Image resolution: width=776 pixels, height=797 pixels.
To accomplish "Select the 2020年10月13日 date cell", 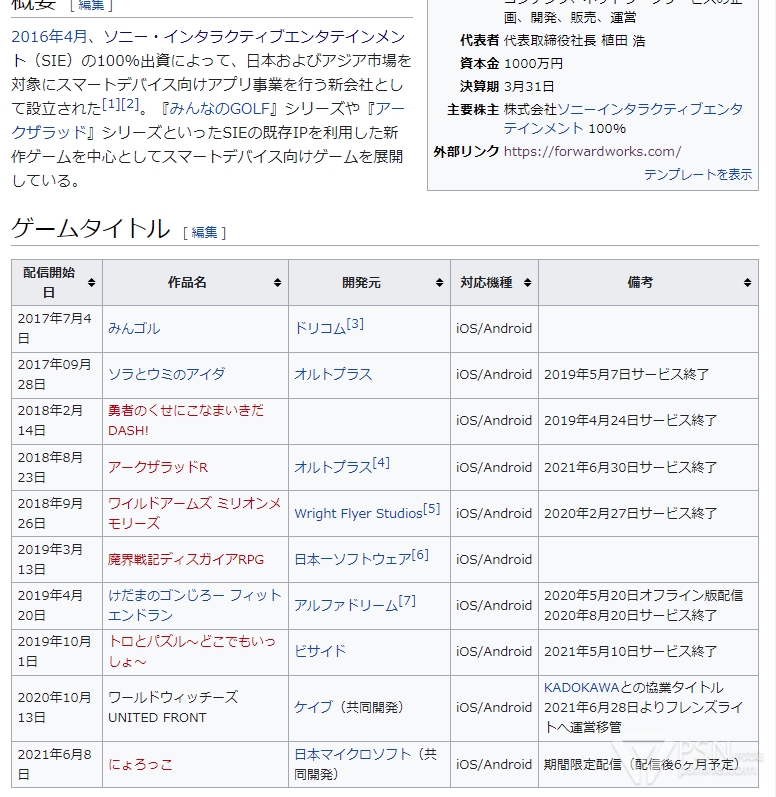I will tap(57, 707).
